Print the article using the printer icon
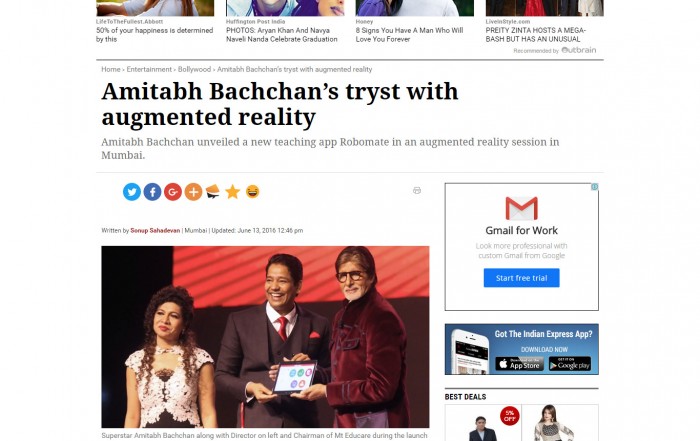Viewport: 700px width, 441px height. [x=417, y=191]
